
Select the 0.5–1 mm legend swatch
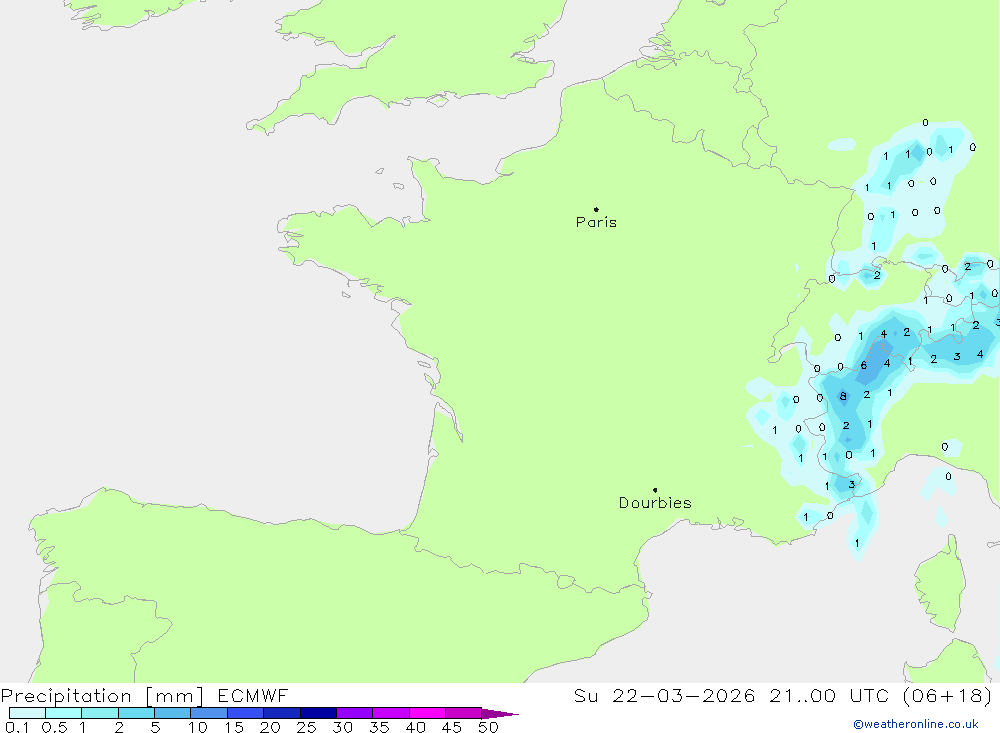(64, 713)
